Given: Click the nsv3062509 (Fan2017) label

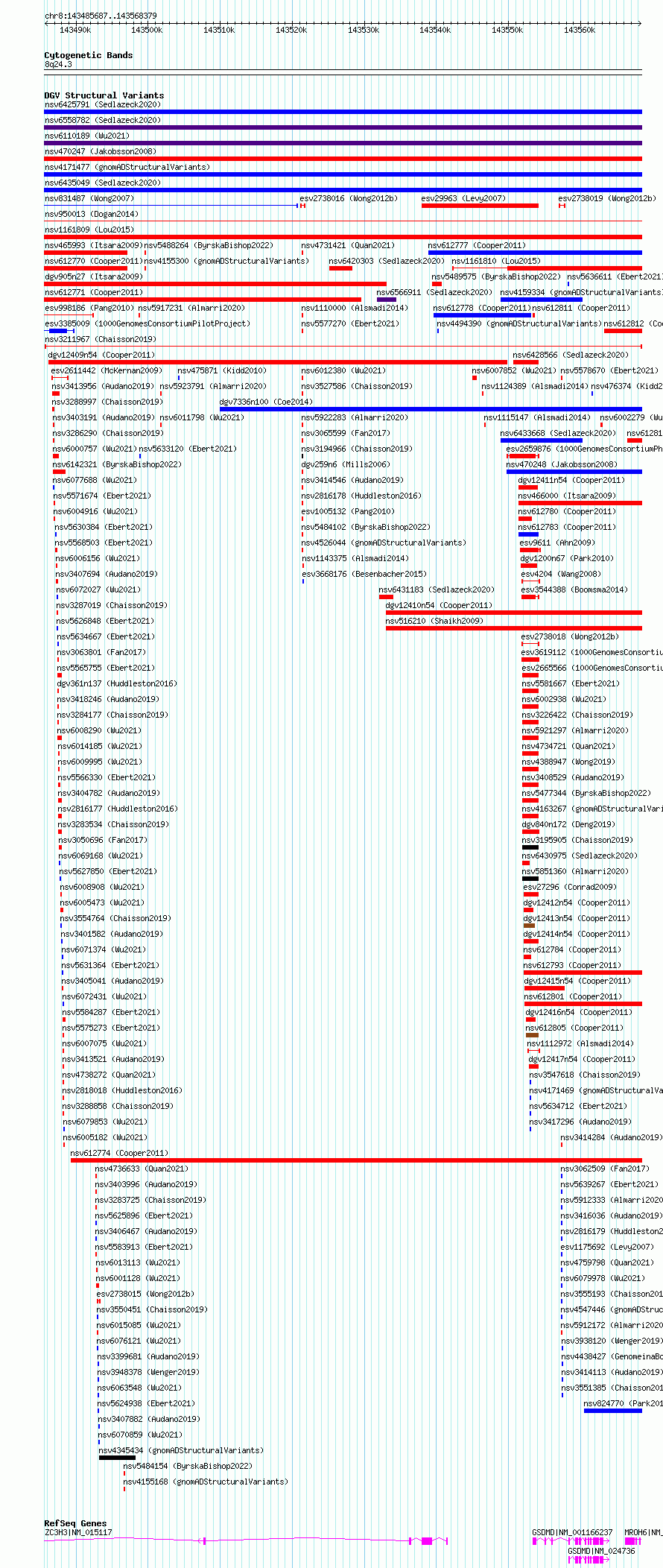Looking at the screenshot, I should point(605,1169).
